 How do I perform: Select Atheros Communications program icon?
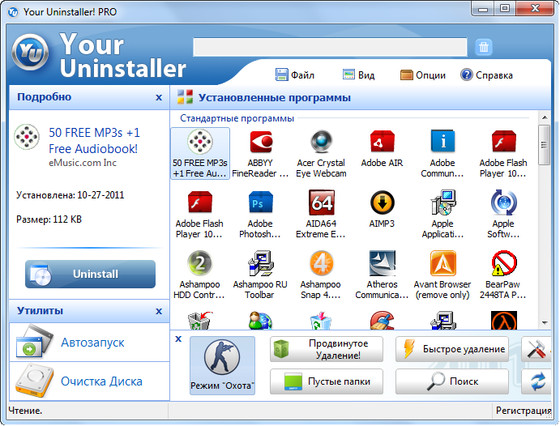[x=382, y=275]
